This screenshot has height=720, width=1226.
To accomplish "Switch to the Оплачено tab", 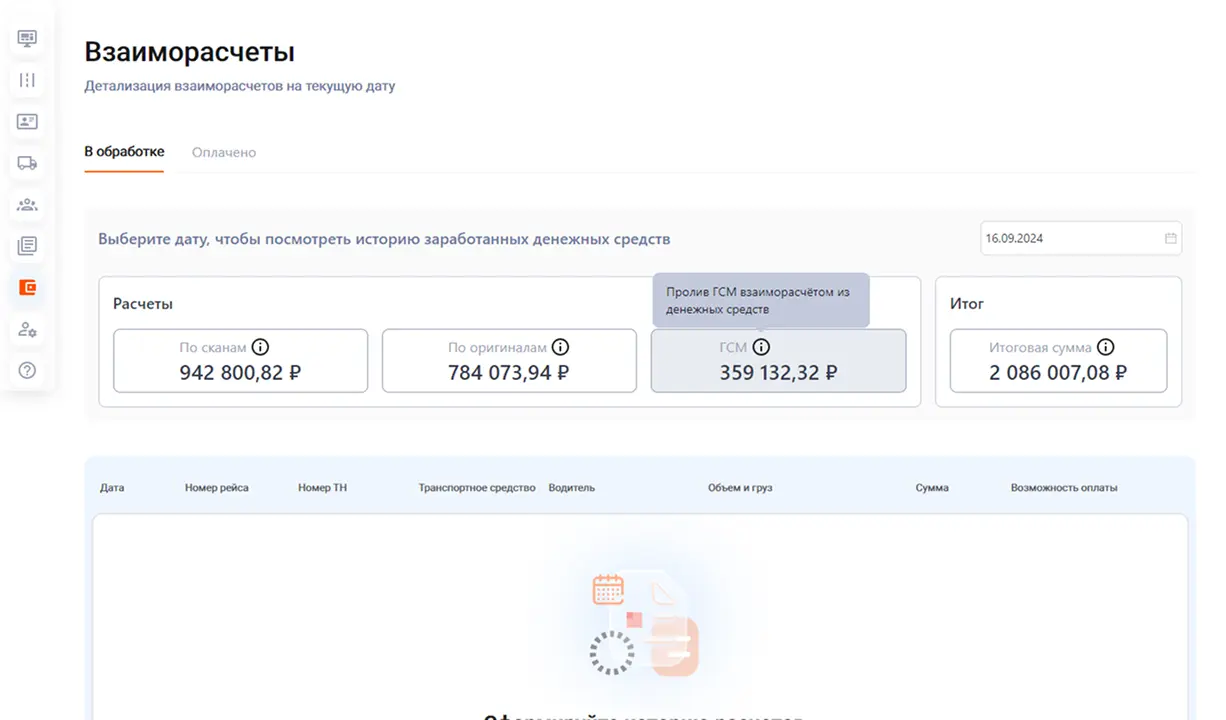I will pos(224,153).
